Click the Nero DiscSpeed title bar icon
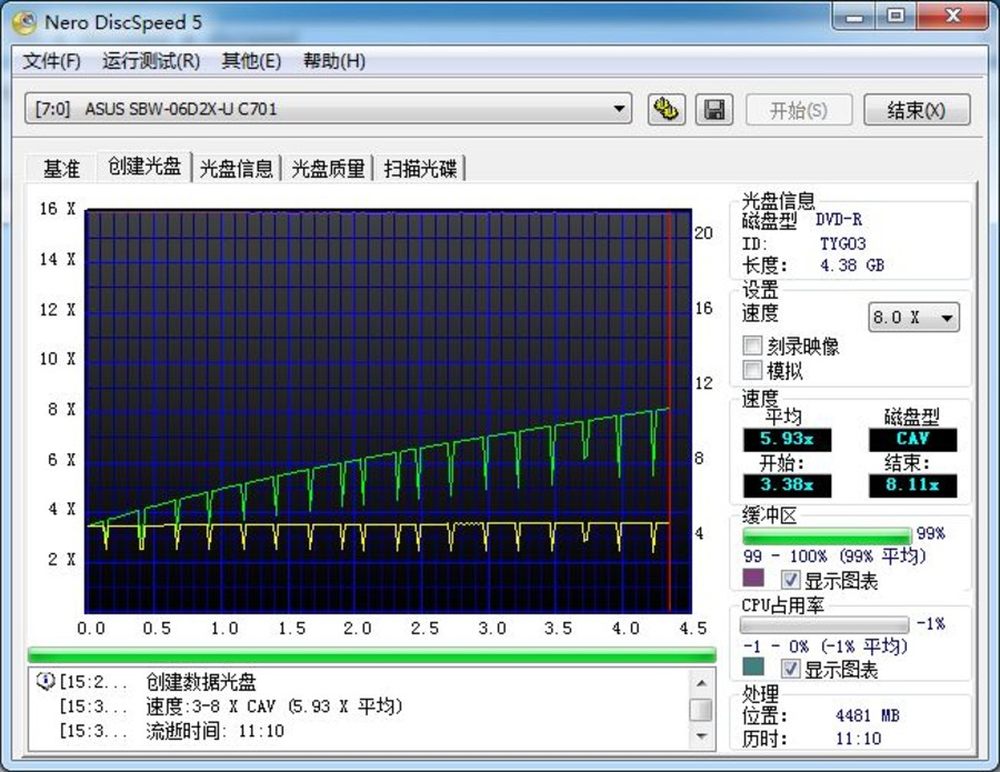1000x772 pixels. tap(23, 19)
